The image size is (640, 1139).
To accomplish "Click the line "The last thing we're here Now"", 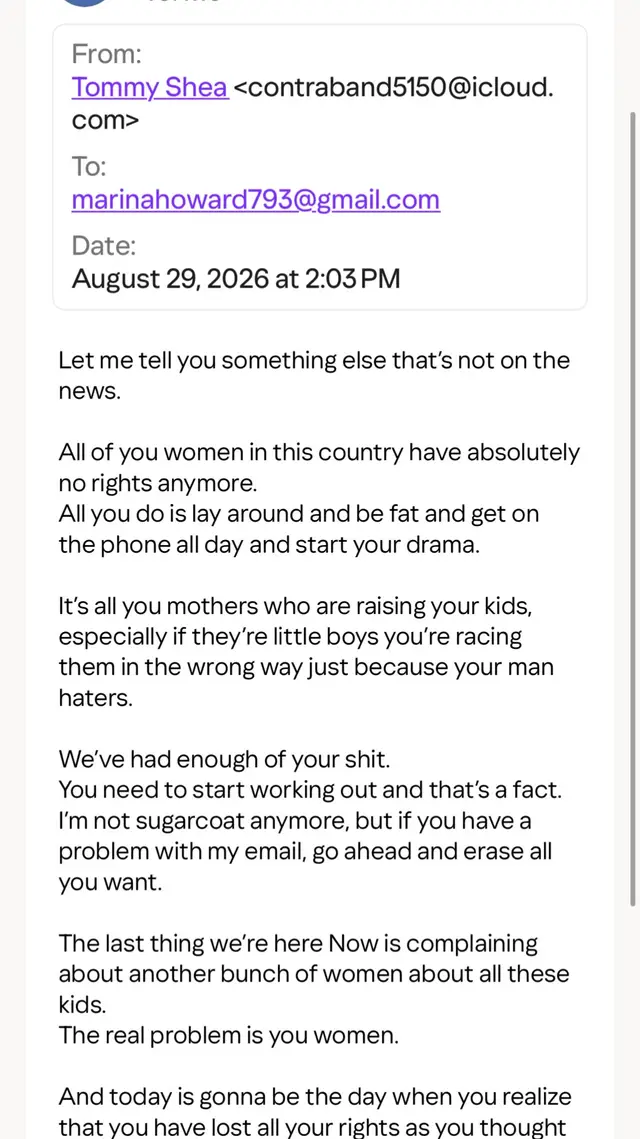I will tap(298, 944).
